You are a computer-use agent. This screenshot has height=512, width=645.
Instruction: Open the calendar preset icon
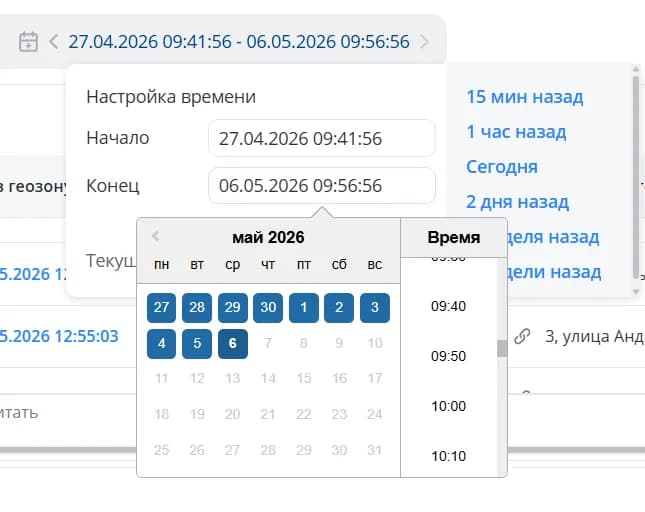click(28, 42)
